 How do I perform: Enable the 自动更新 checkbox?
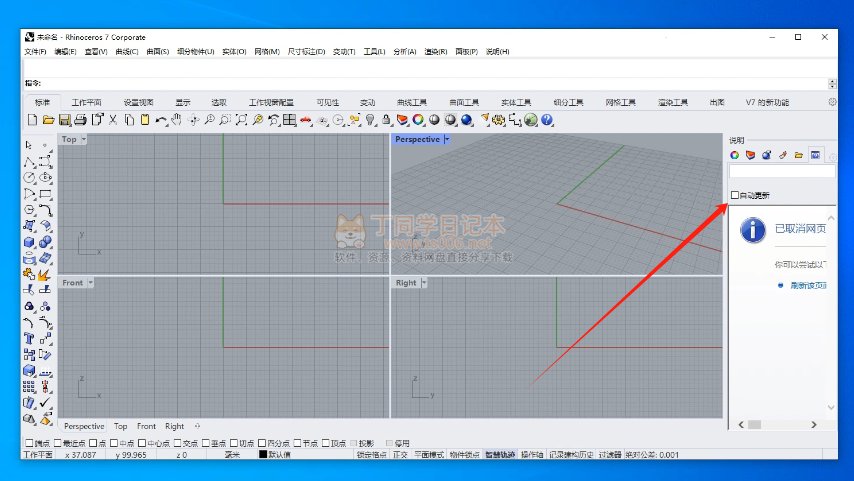tap(735, 195)
